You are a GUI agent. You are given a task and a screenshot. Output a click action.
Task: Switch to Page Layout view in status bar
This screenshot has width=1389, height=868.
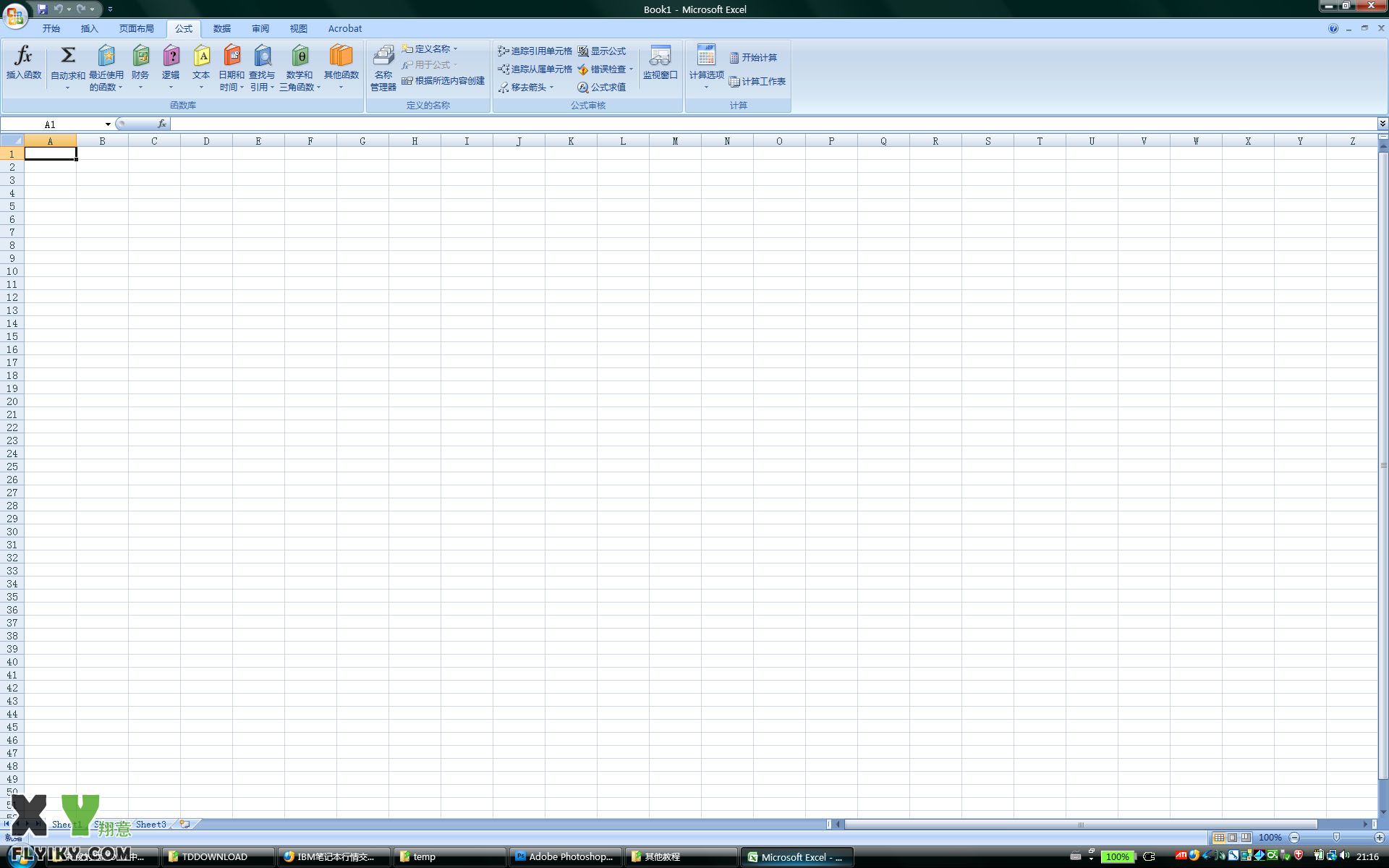pos(1233,838)
